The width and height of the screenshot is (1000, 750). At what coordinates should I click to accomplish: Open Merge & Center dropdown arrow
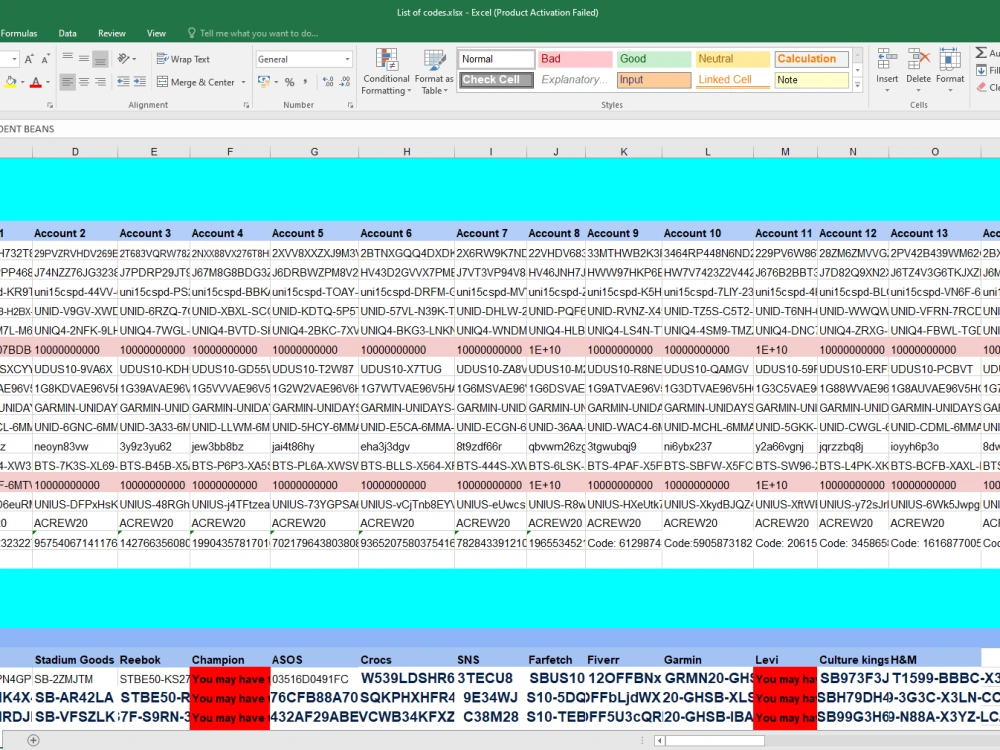[244, 82]
